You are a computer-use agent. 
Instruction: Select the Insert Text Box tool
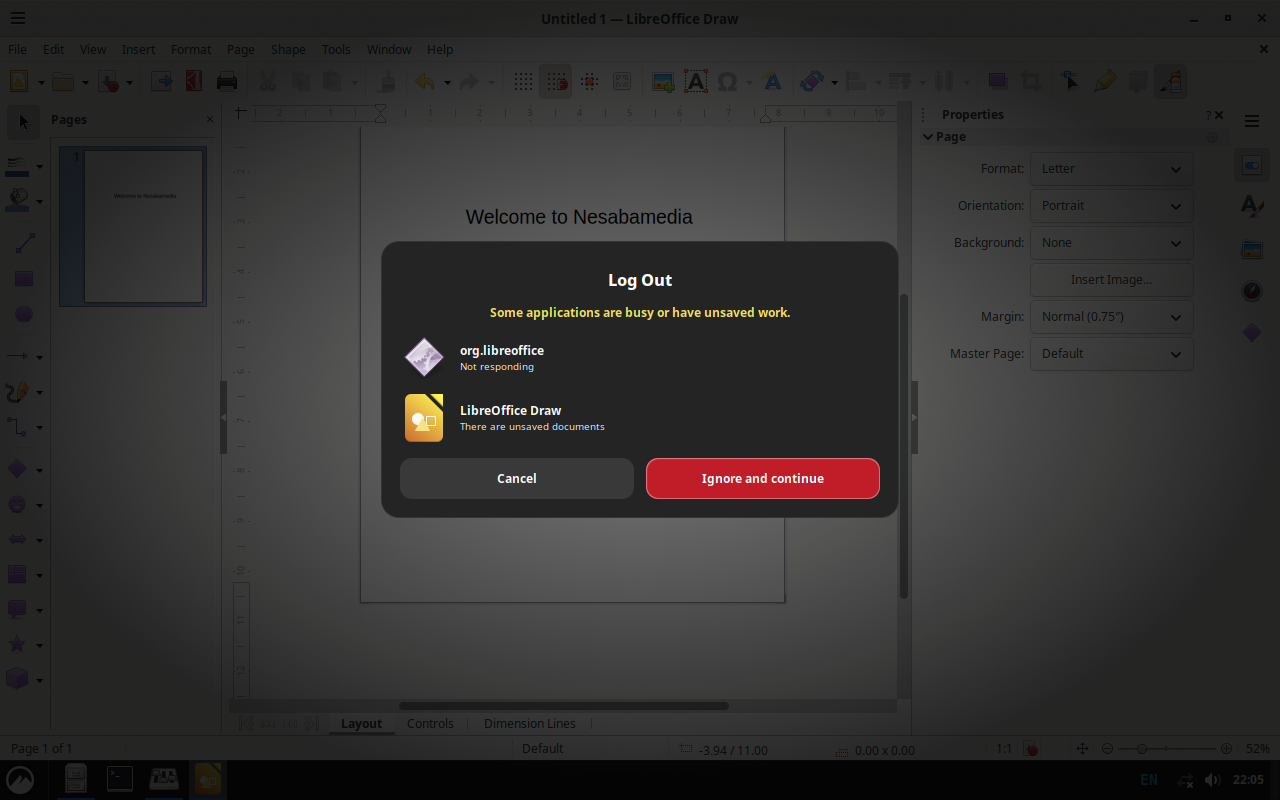click(695, 82)
